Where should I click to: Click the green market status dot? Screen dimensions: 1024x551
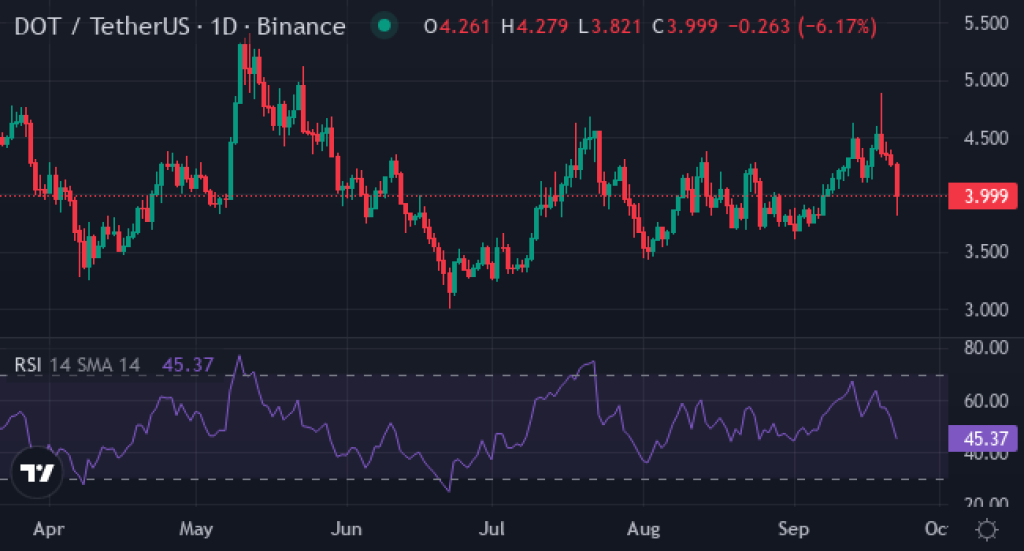pos(384,25)
